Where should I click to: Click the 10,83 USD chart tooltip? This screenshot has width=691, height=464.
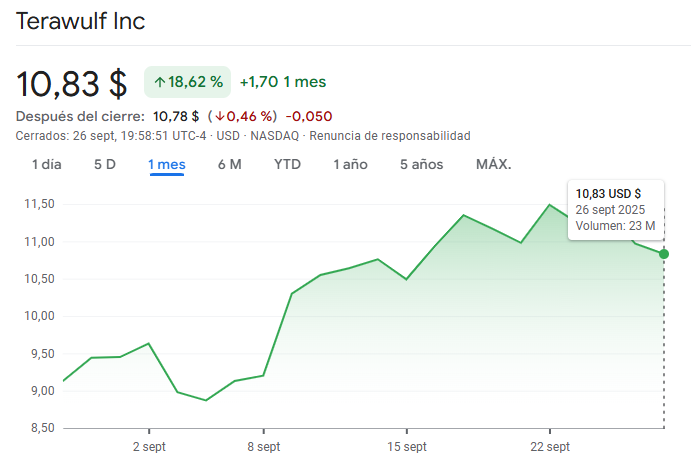click(615, 209)
